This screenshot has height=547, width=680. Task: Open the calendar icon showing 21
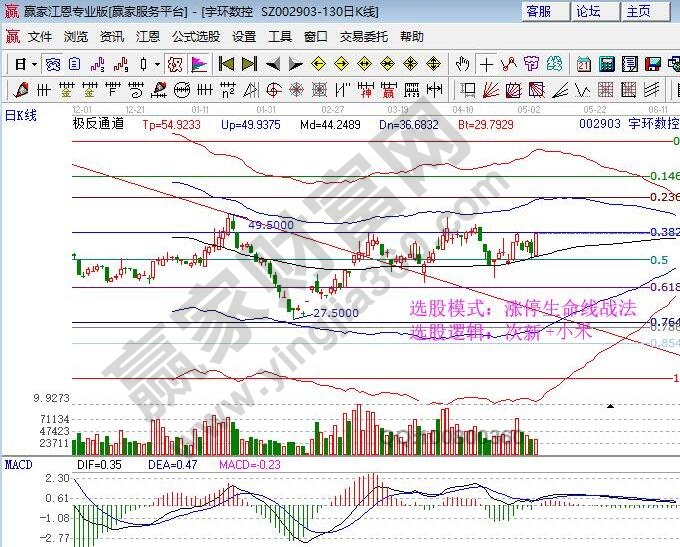583,64
